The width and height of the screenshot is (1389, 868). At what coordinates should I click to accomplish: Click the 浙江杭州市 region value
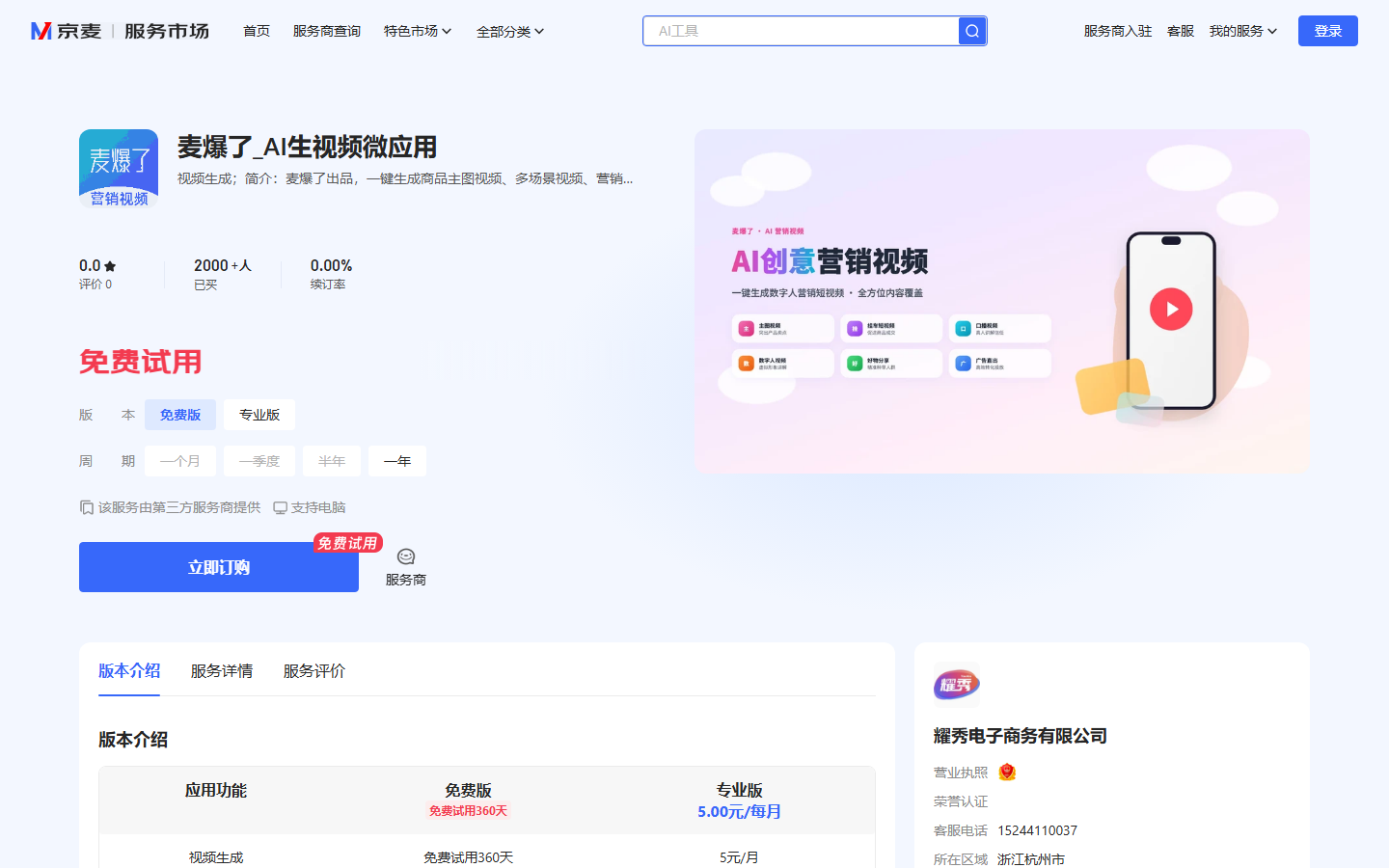click(1031, 859)
